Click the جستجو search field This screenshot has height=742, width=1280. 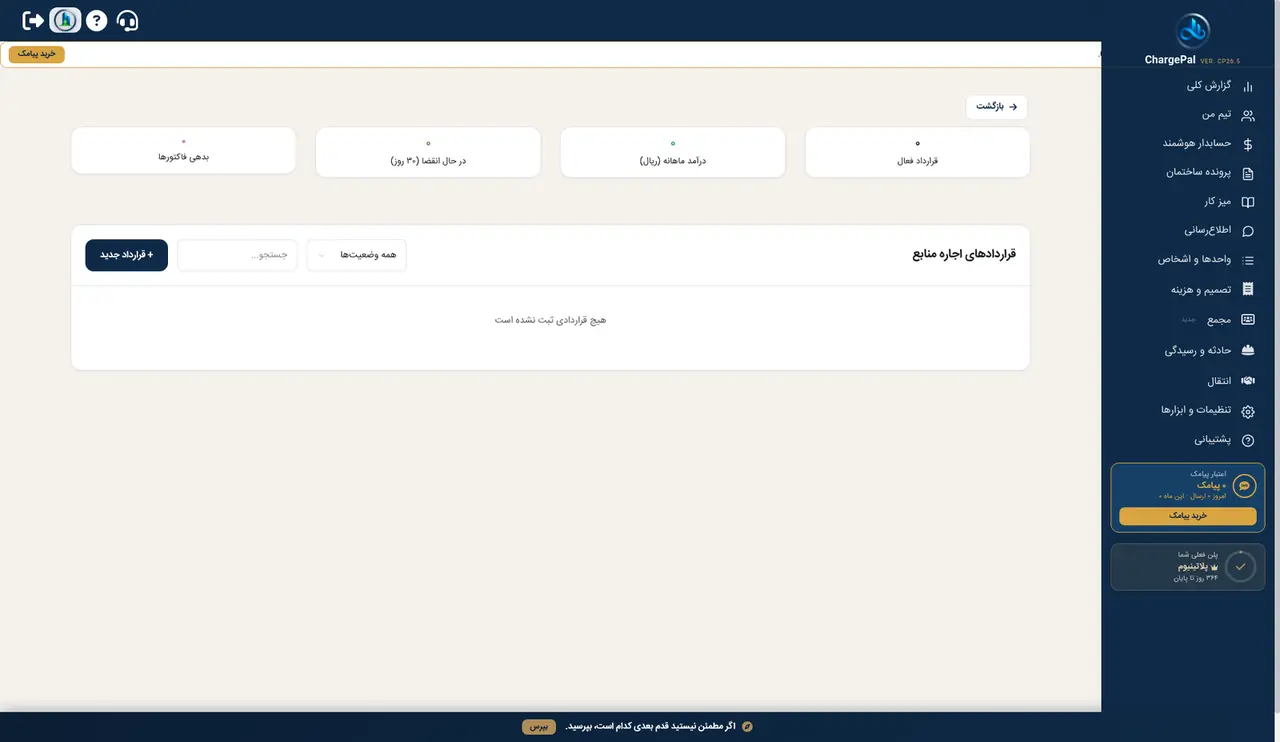pyautogui.click(x=237, y=255)
